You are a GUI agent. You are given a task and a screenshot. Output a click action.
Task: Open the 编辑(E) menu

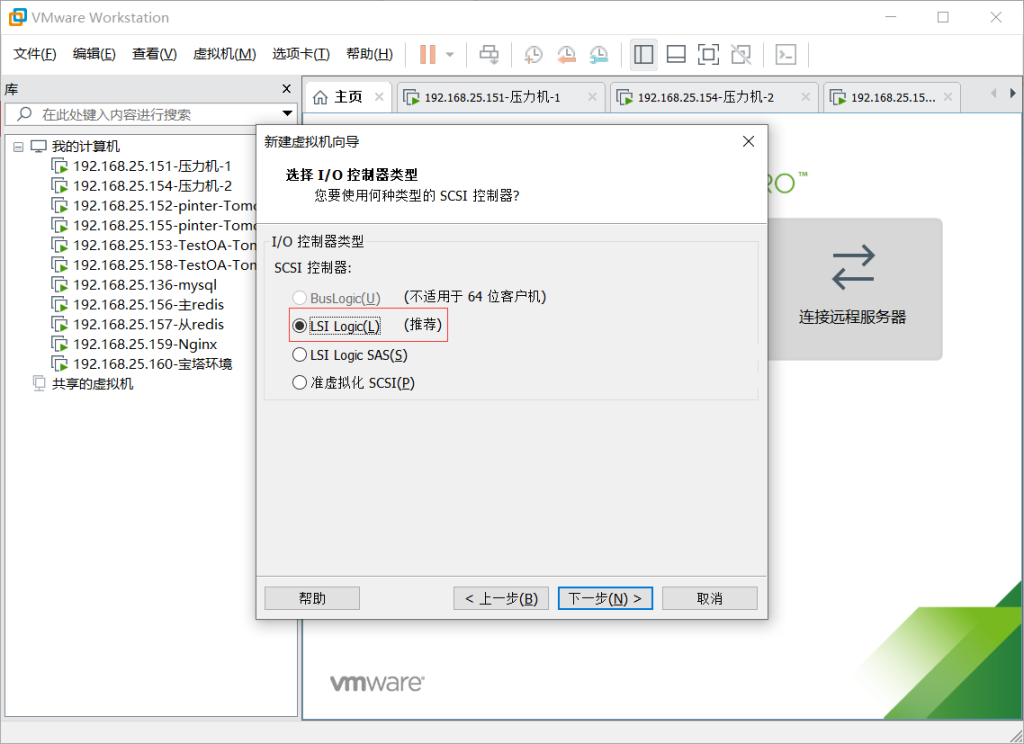coord(94,54)
